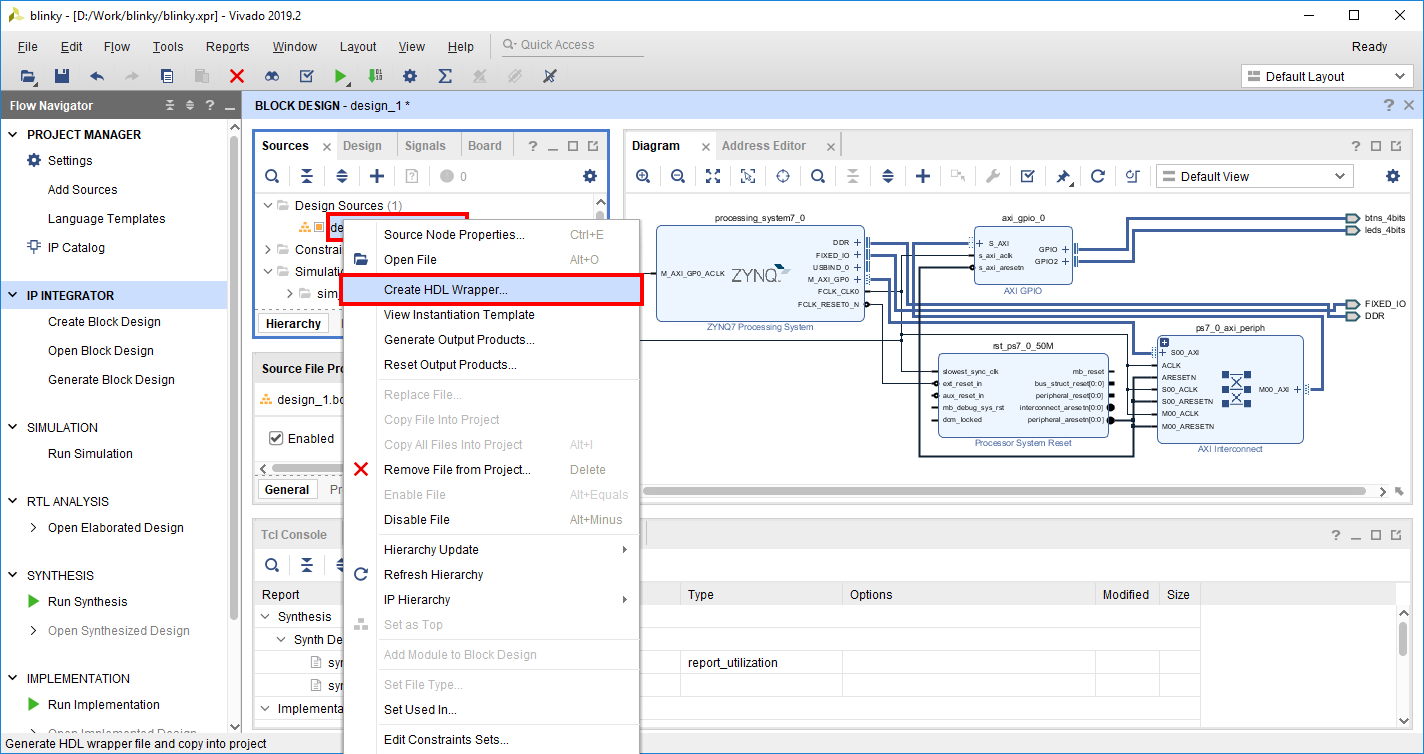The width and height of the screenshot is (1424, 754).
Task: Click the Sigma reports icon in main toolbar
Action: (x=445, y=76)
